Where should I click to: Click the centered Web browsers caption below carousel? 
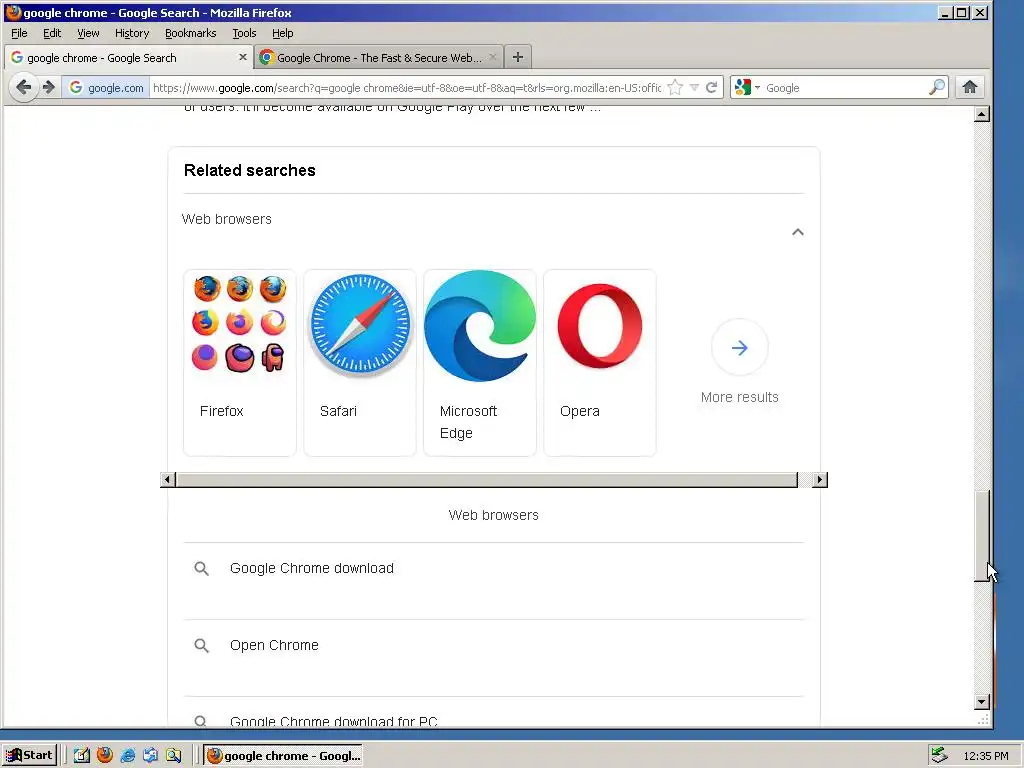(493, 515)
